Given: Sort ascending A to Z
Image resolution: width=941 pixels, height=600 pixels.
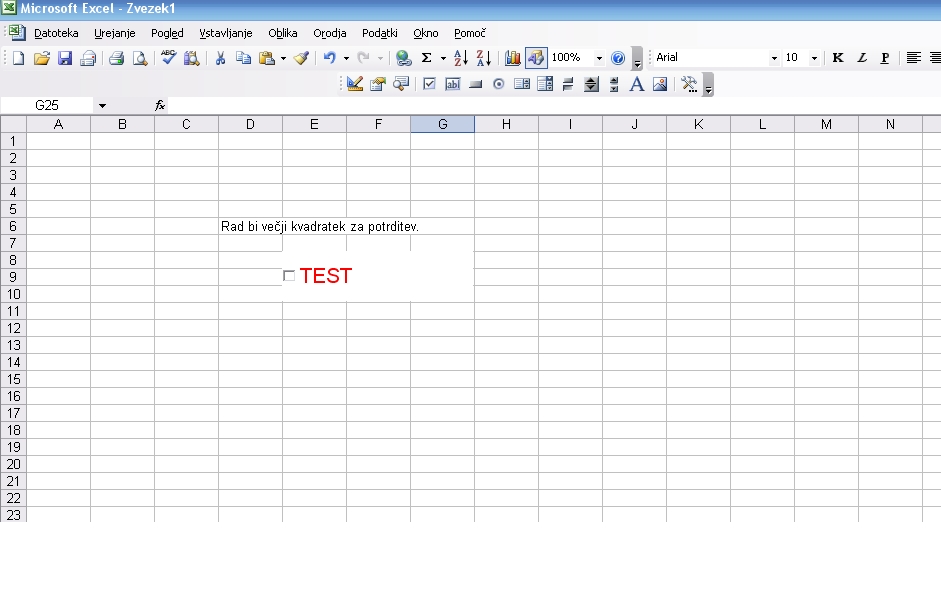Looking at the screenshot, I should 461,58.
